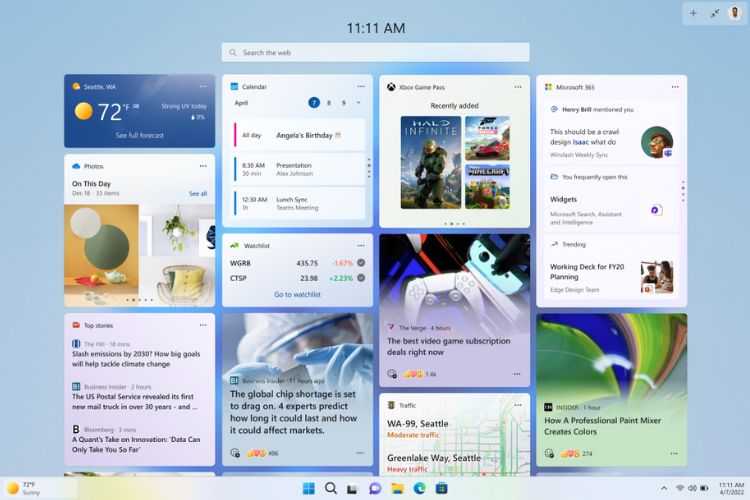Open Top stories widget more options
750x500 pixels.
[203, 325]
